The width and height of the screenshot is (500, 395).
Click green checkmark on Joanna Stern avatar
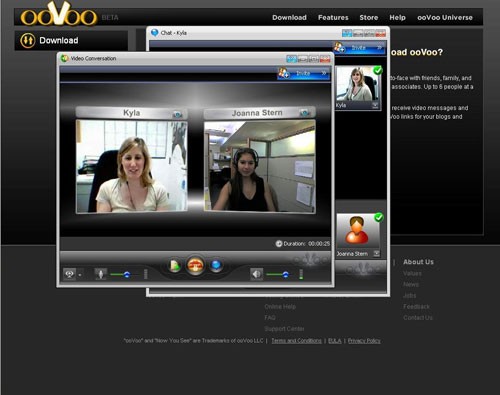(x=379, y=217)
